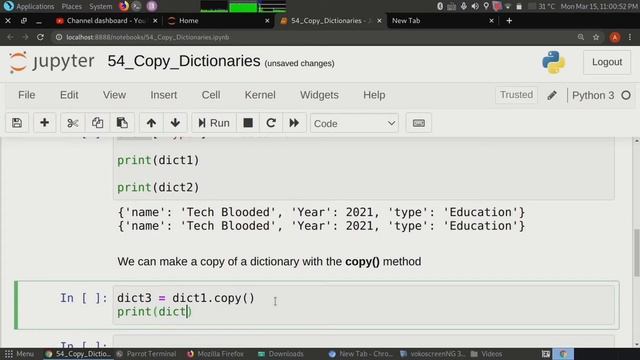Click the Bluetooth tray icon
Viewport: 640px width, 360px height.
[440, 6]
